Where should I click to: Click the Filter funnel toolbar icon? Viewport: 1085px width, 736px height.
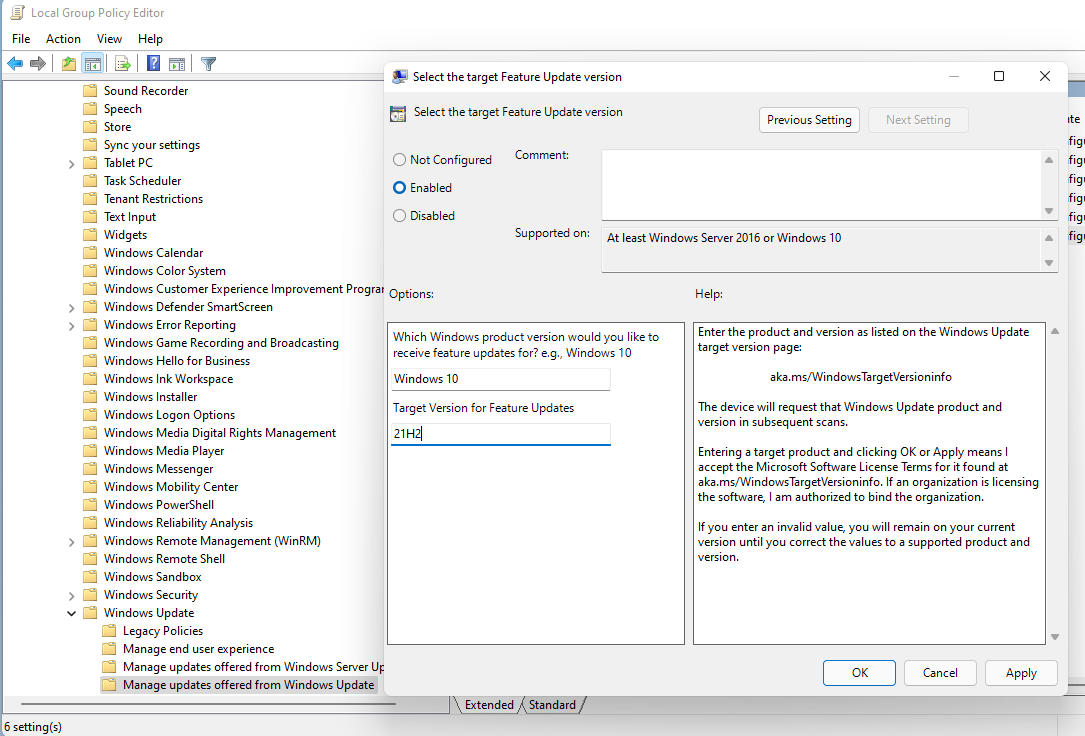(208, 64)
